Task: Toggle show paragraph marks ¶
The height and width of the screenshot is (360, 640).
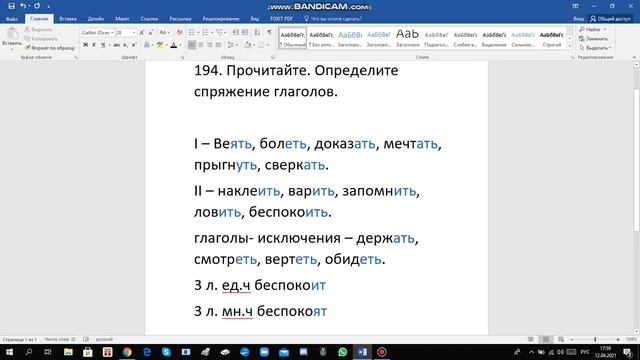Action: pyautogui.click(x=269, y=33)
